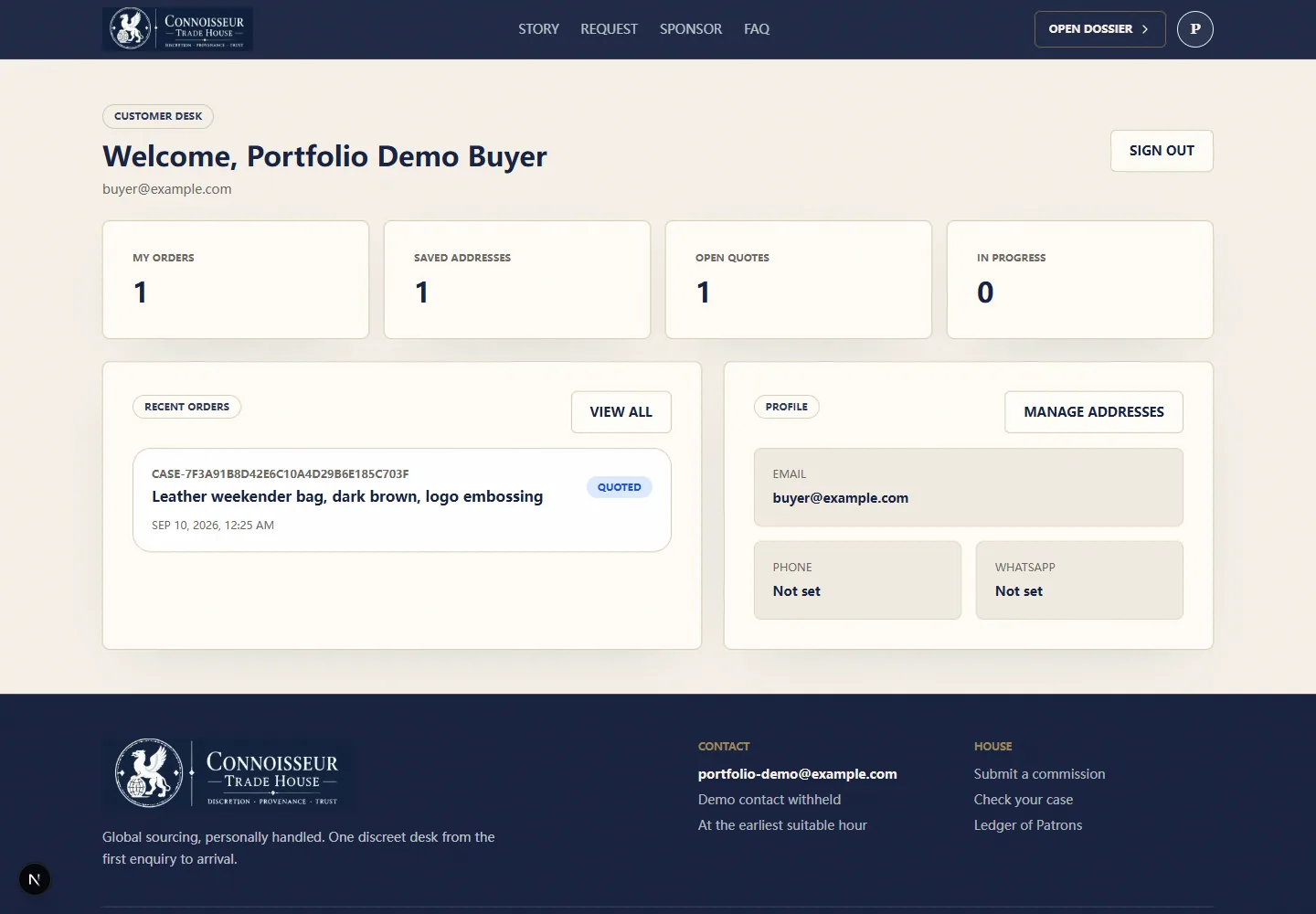
Task: Click View All recent orders
Action: (x=621, y=412)
